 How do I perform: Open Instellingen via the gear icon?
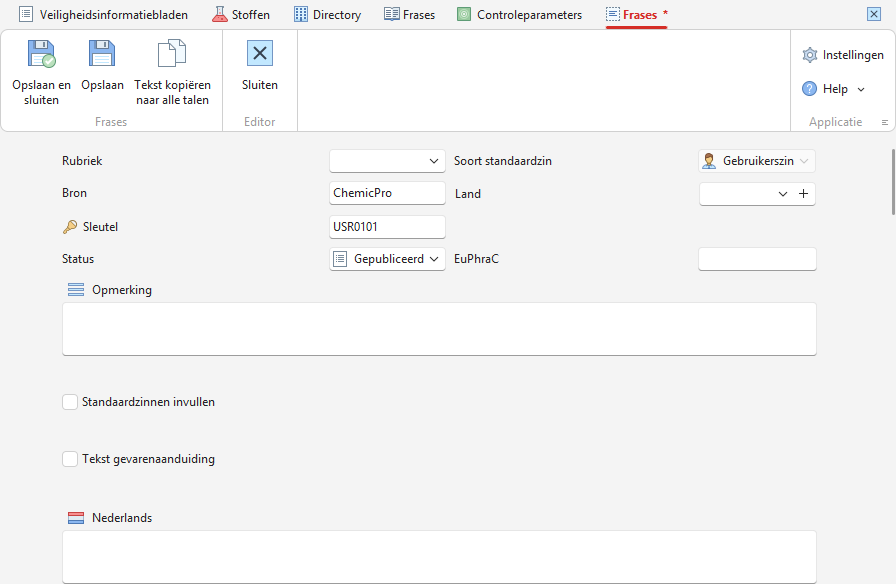coord(810,55)
